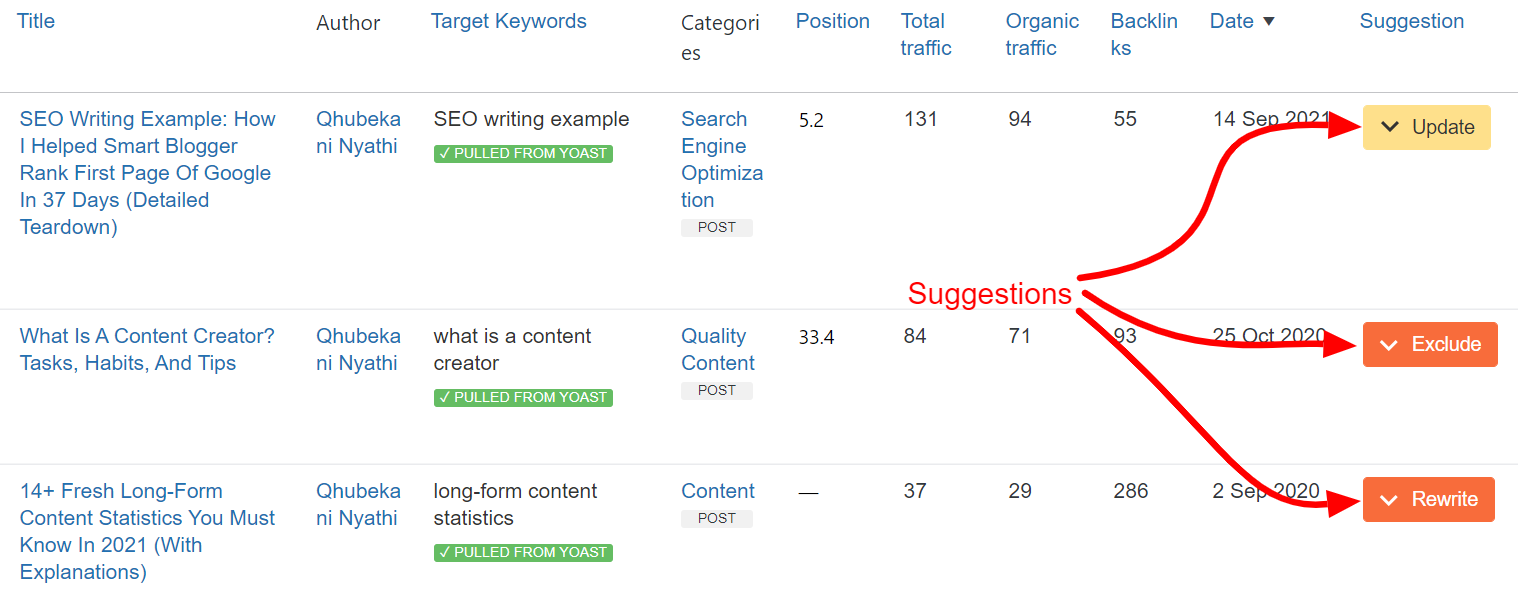This screenshot has width=1518, height=599.
Task: Open the Content category link
Action: [x=718, y=491]
